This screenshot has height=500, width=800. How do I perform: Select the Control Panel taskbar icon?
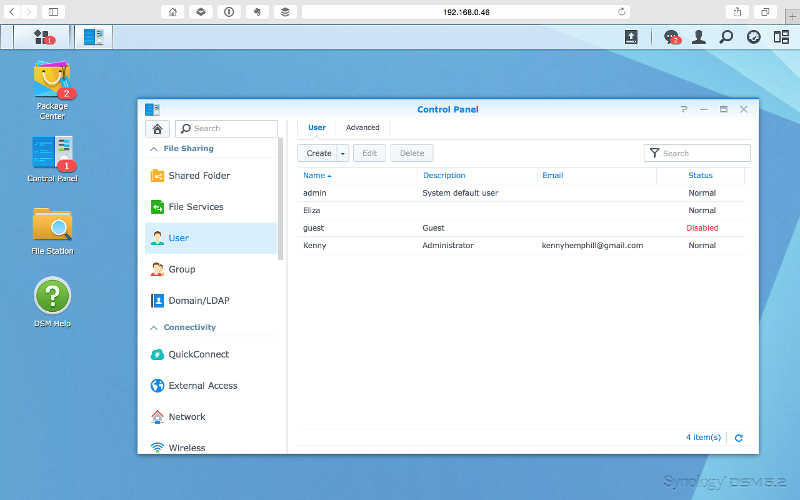tap(94, 37)
